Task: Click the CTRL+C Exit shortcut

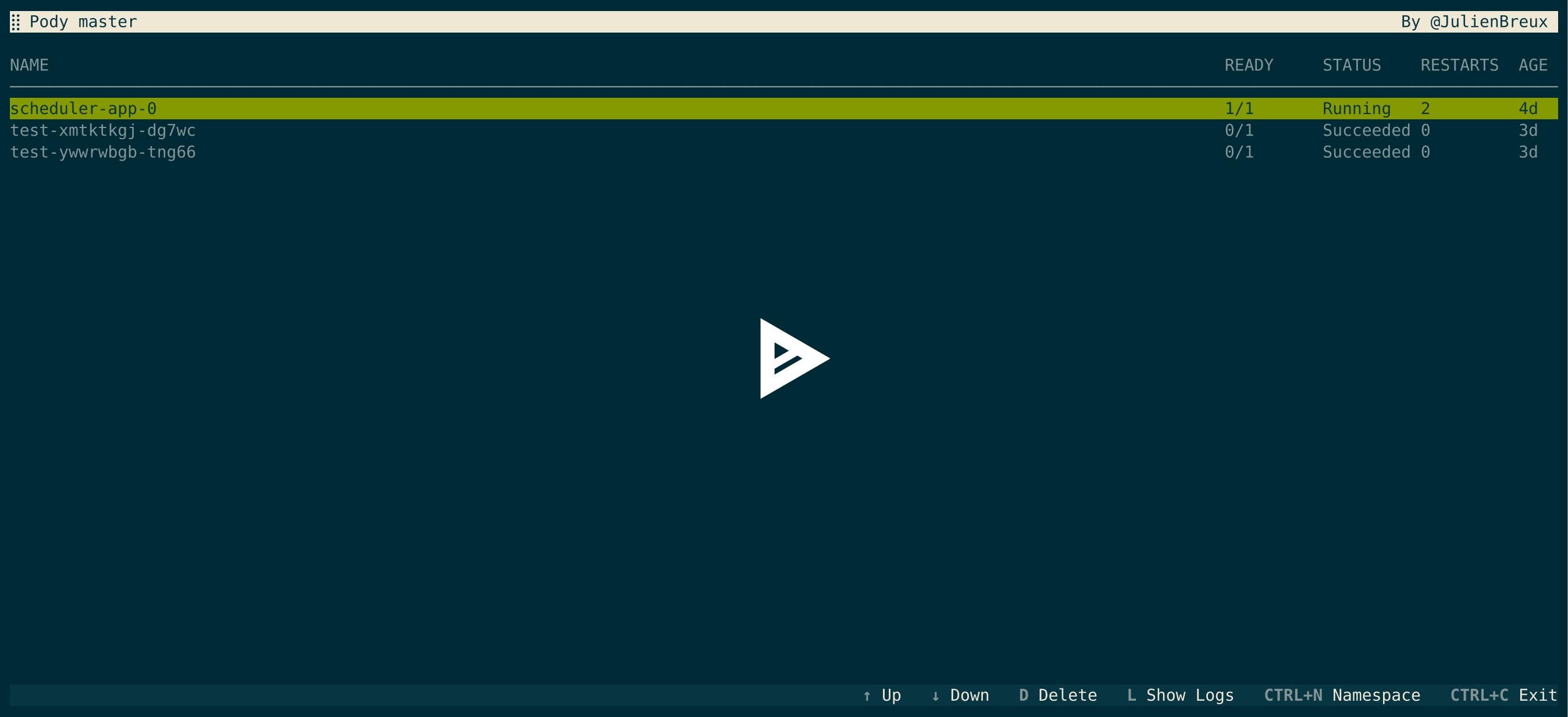Action: coord(1503,695)
